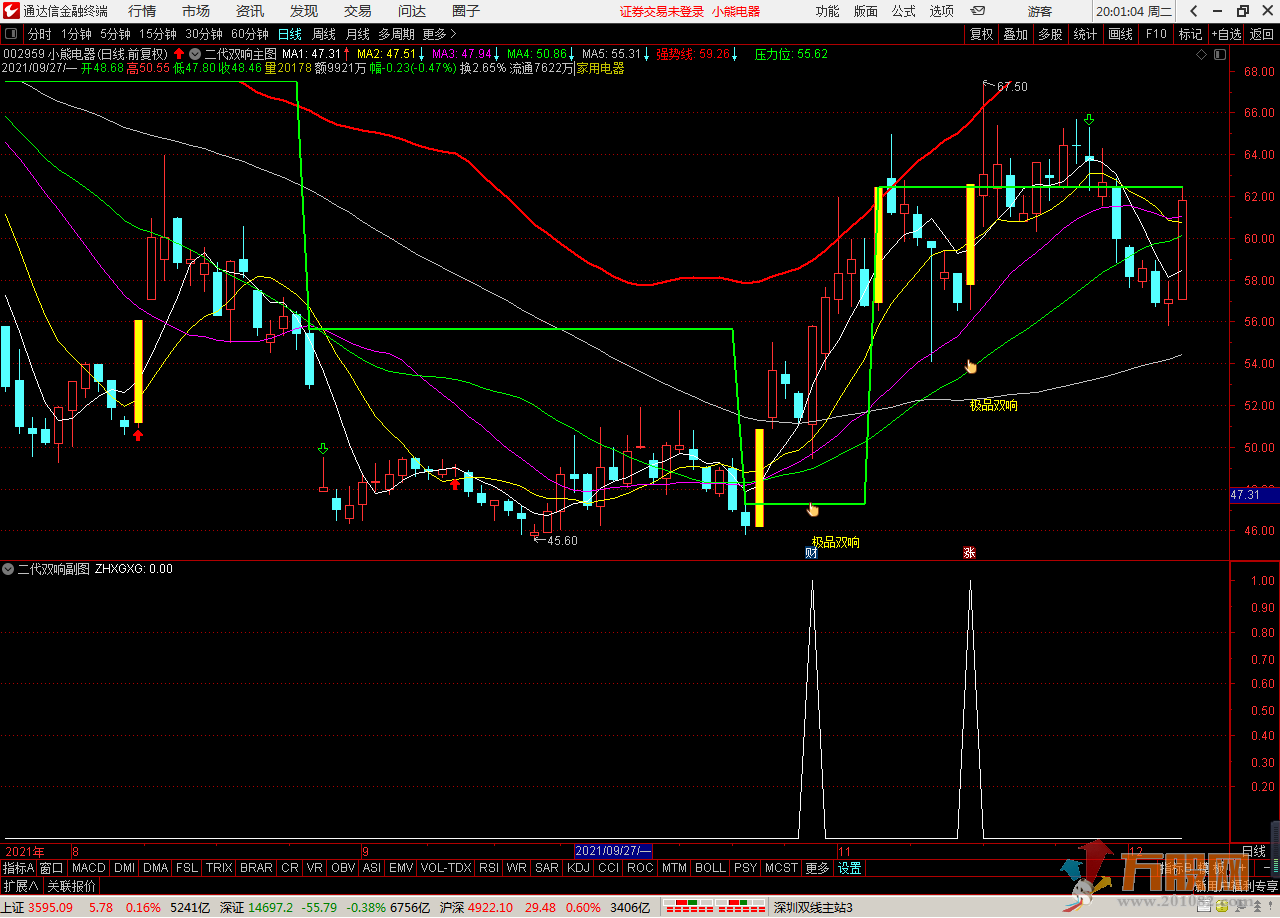This screenshot has height=918, width=1280.
Task: Click the 游客 login field
Action: coord(1038,11)
